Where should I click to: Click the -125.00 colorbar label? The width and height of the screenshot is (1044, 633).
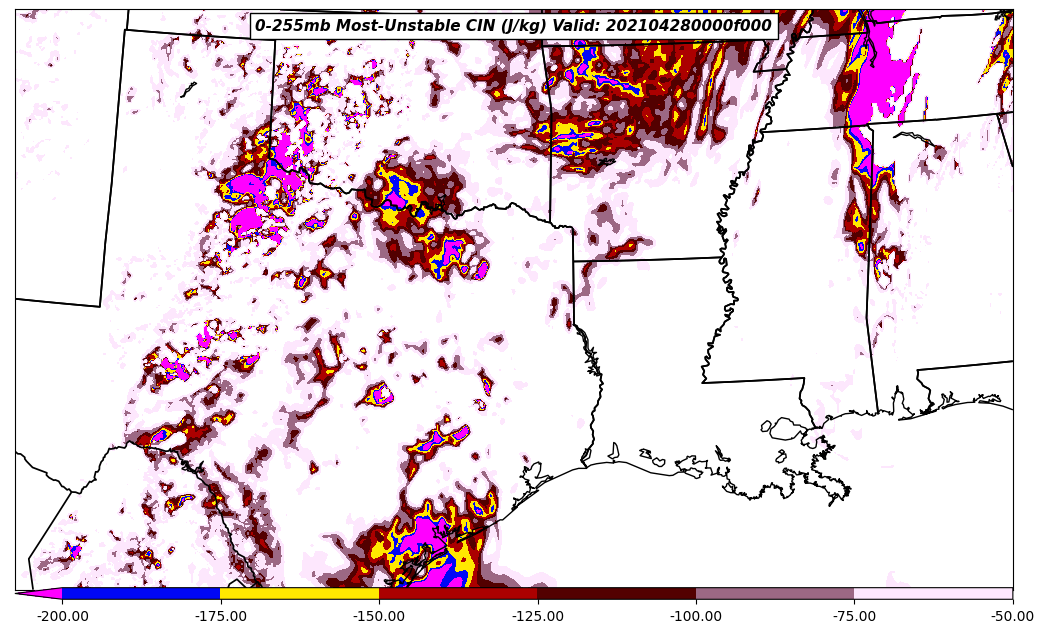pyautogui.click(x=537, y=616)
